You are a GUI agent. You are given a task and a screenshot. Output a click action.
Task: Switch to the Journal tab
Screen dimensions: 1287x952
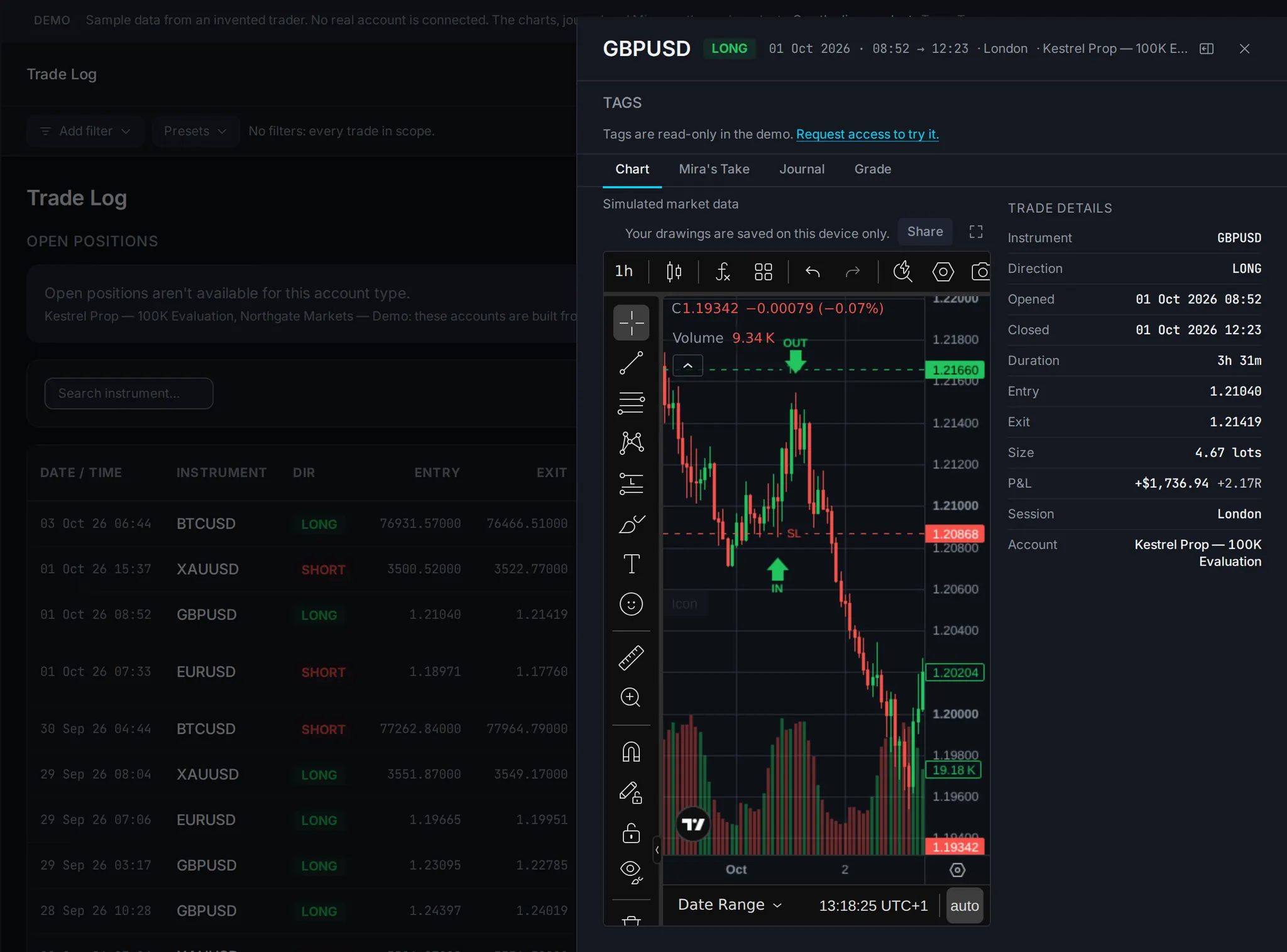click(802, 169)
